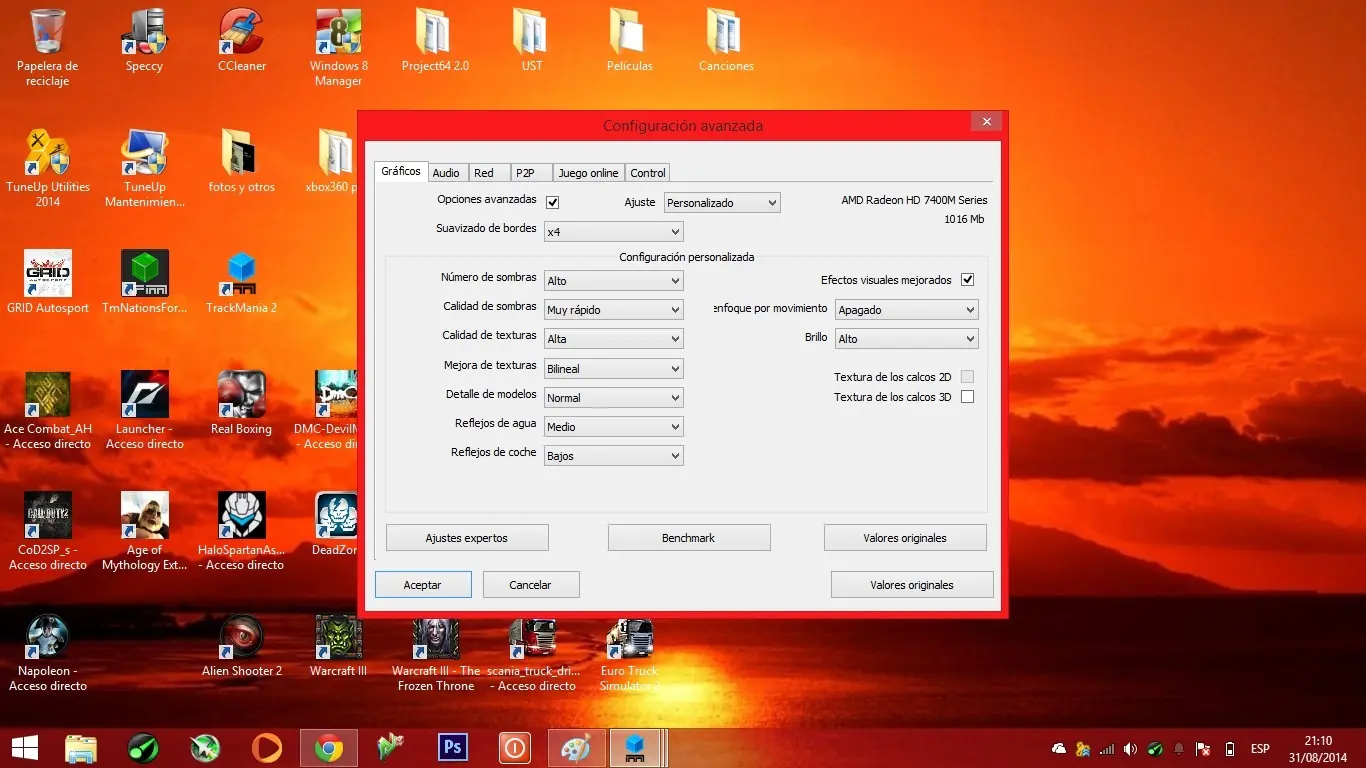Screen dimensions: 1366x768
Task: Select the TmNationsFor... desktop shortcut
Action: [x=144, y=282]
